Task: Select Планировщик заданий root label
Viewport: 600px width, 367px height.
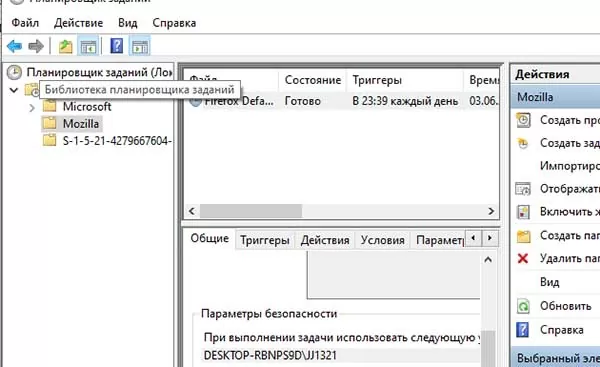Action: 99,72
